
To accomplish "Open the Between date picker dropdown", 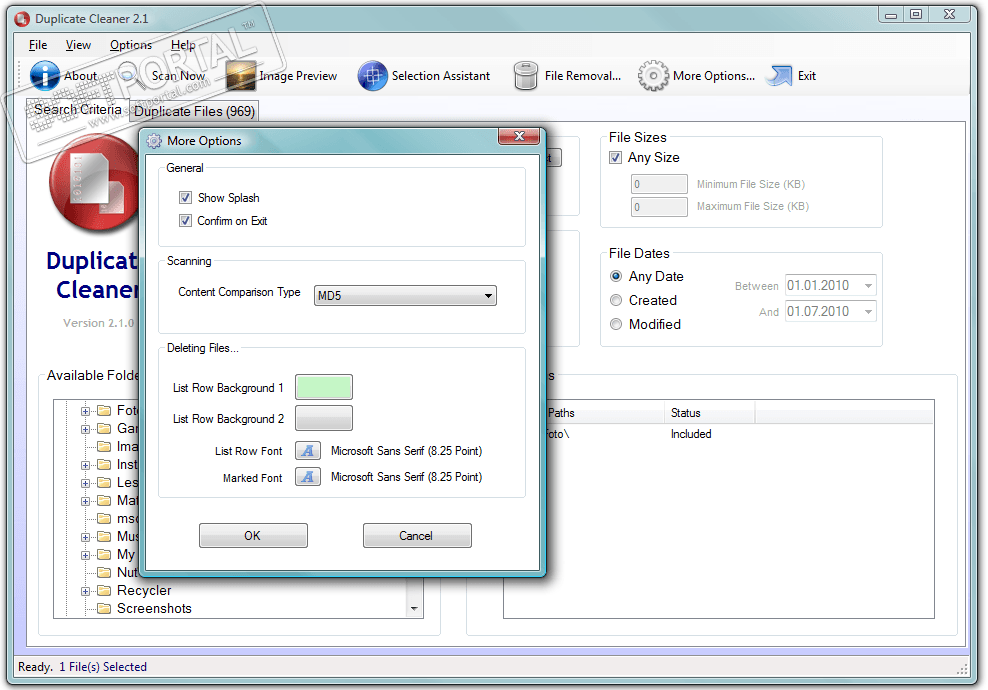I will click(x=868, y=285).
